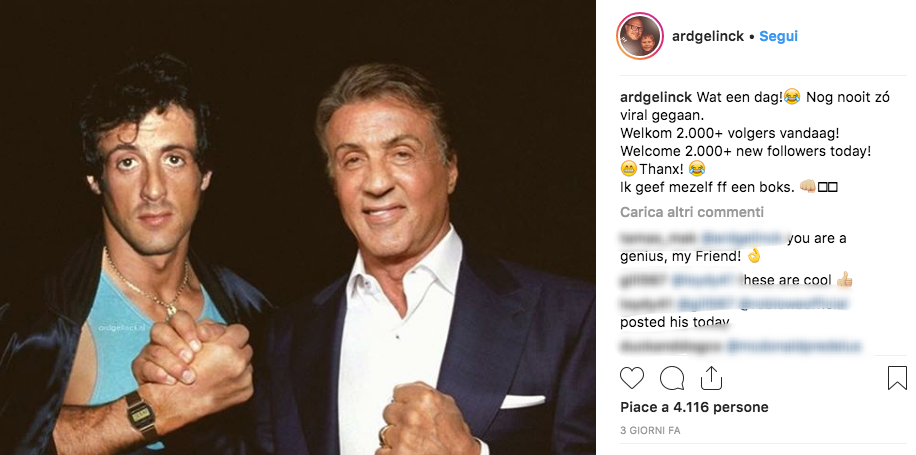Click the 3 GIORNI FA timestamp
This screenshot has width=916, height=455.
coord(650,430)
